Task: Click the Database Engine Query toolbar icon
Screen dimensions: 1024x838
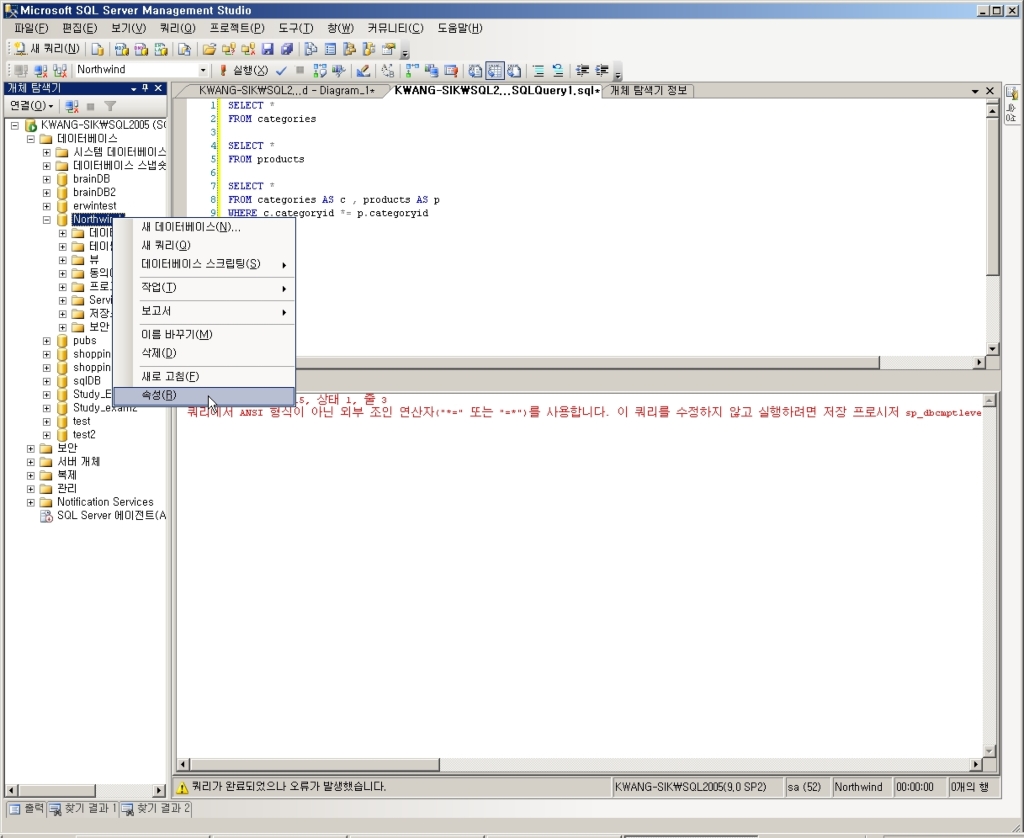Action: coord(97,49)
